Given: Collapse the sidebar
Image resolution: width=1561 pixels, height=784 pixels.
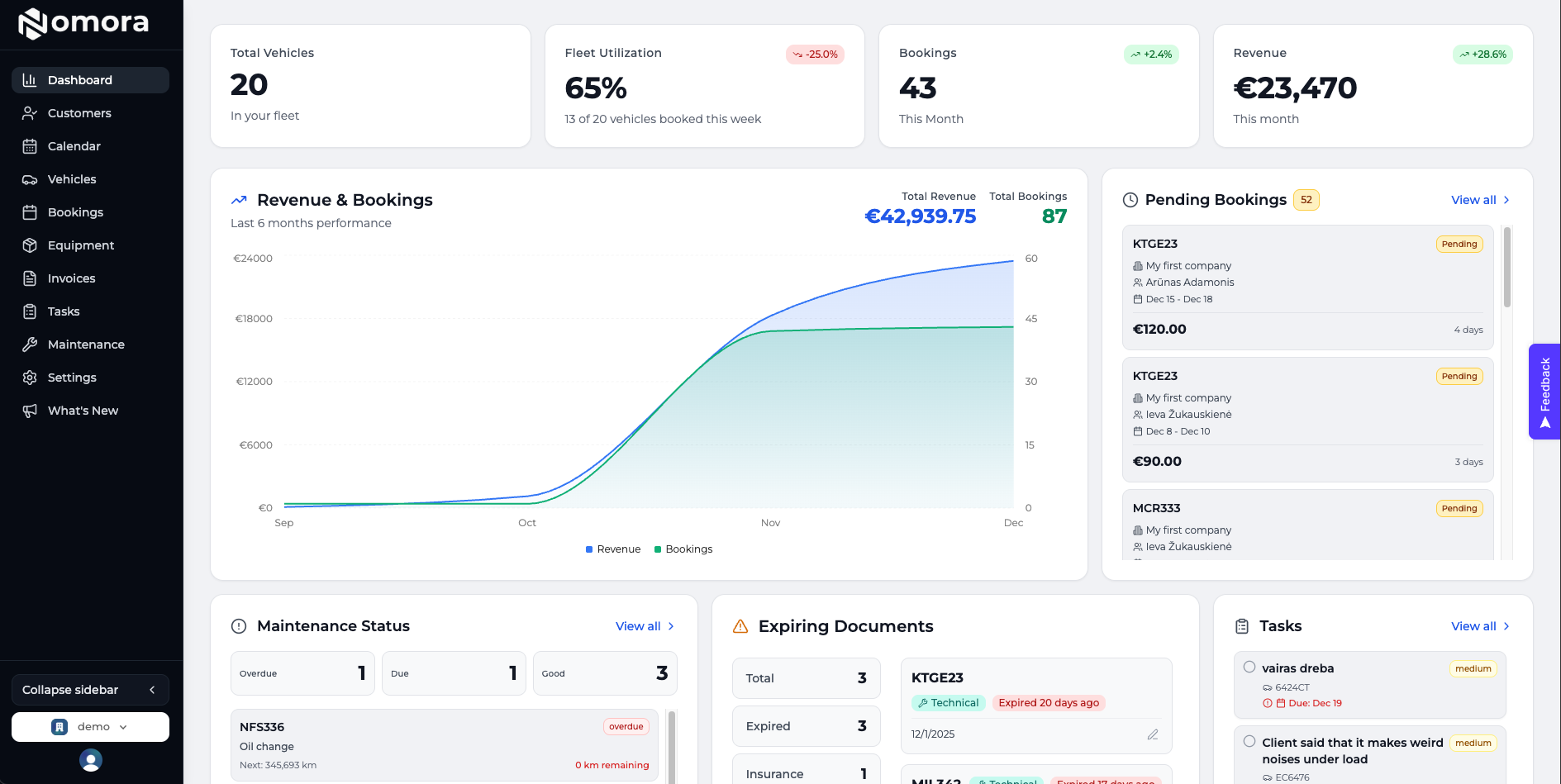Looking at the screenshot, I should [90, 690].
